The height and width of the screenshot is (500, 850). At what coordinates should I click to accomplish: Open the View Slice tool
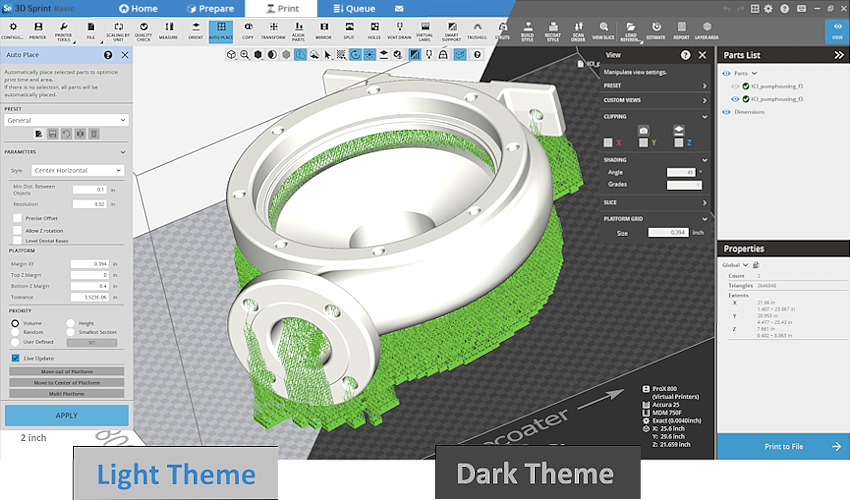[603, 32]
